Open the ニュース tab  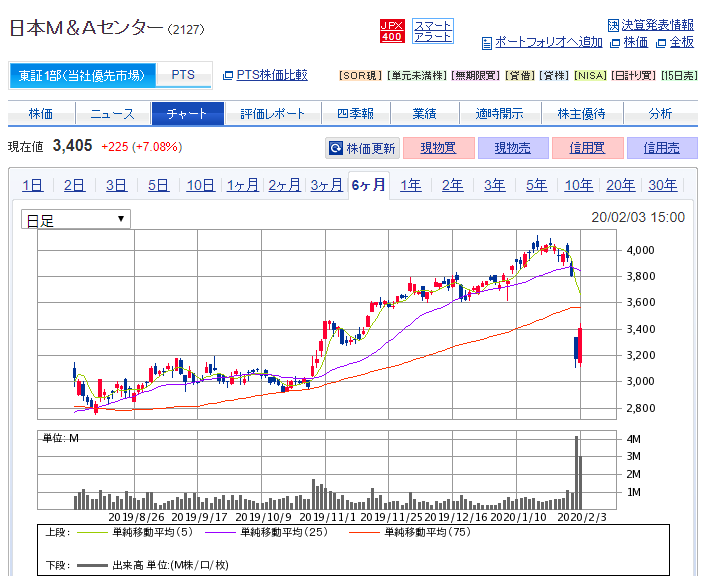click(112, 114)
